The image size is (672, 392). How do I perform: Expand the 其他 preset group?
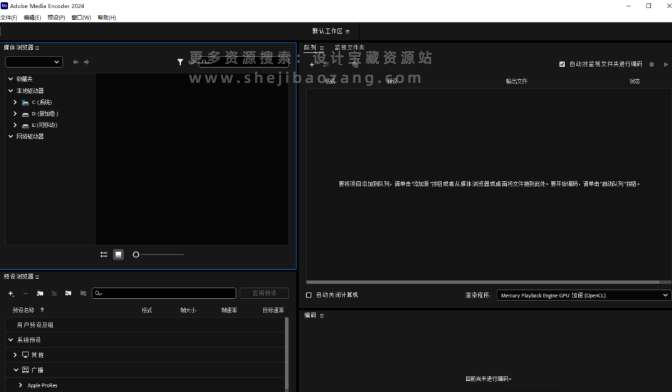click(15, 355)
